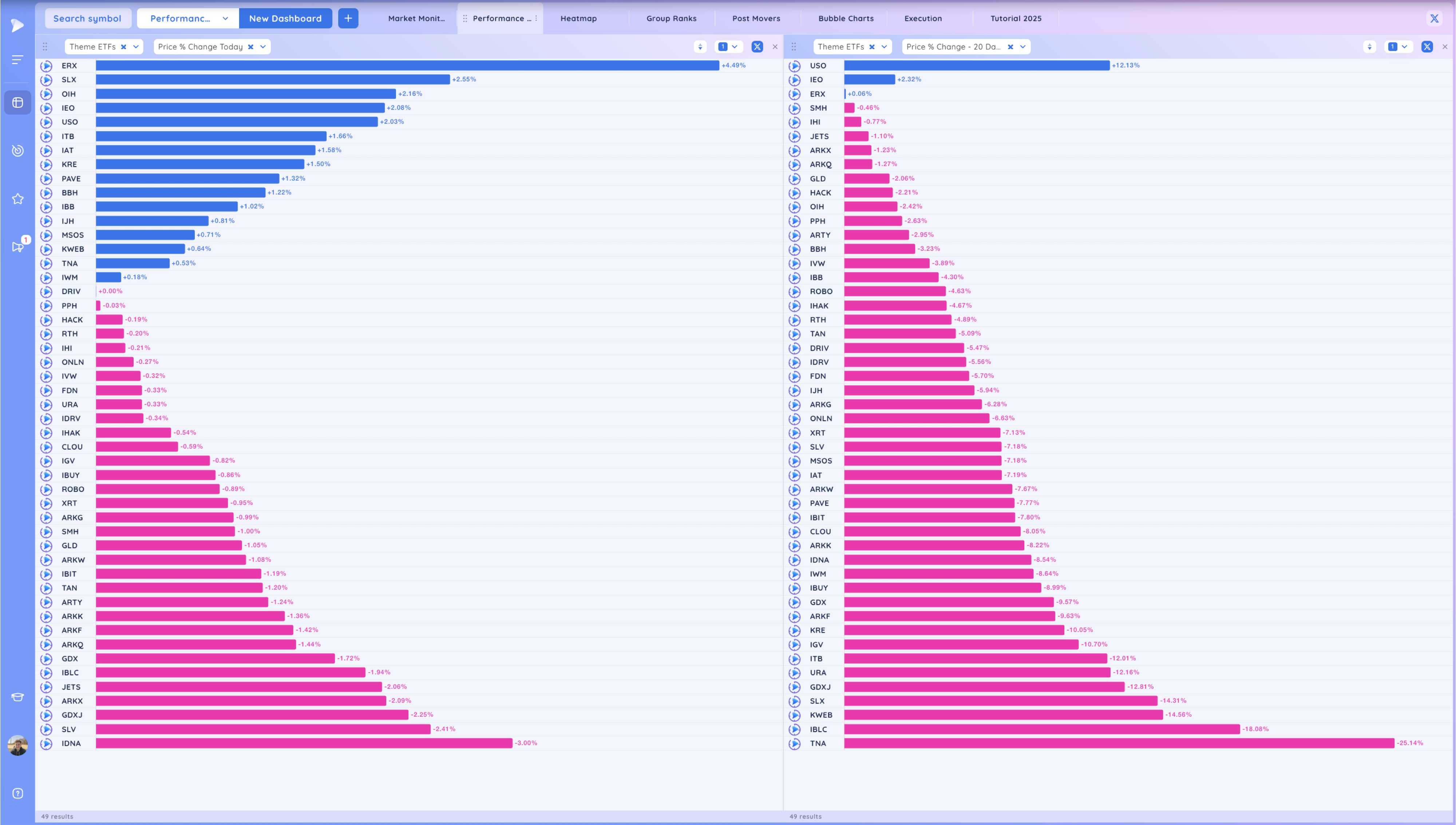This screenshot has width=1456, height=825.
Task: Click play icon next to GLD right panel
Action: point(795,179)
